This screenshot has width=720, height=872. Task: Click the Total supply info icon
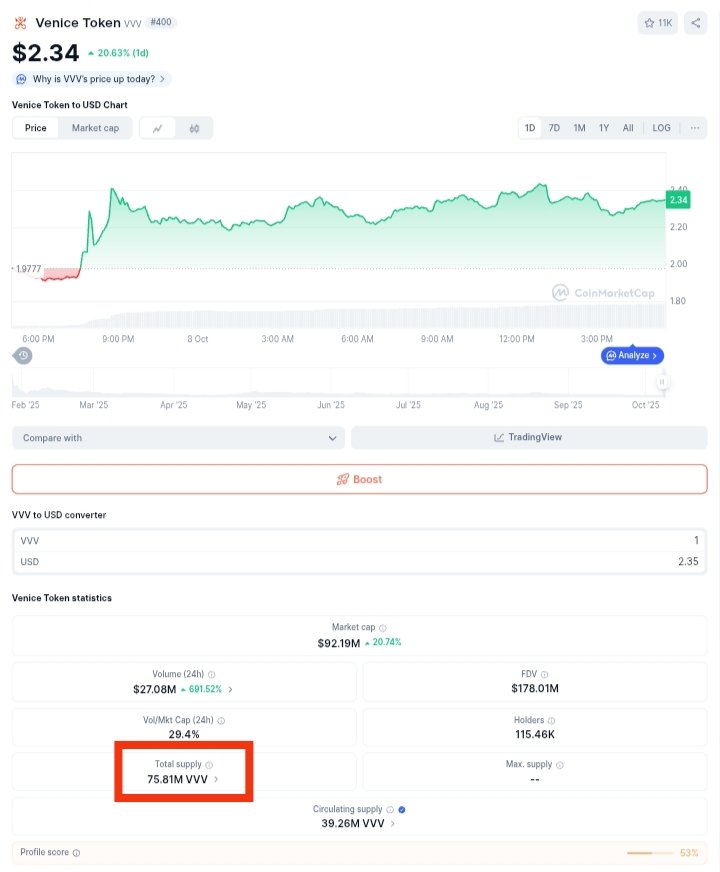209,765
